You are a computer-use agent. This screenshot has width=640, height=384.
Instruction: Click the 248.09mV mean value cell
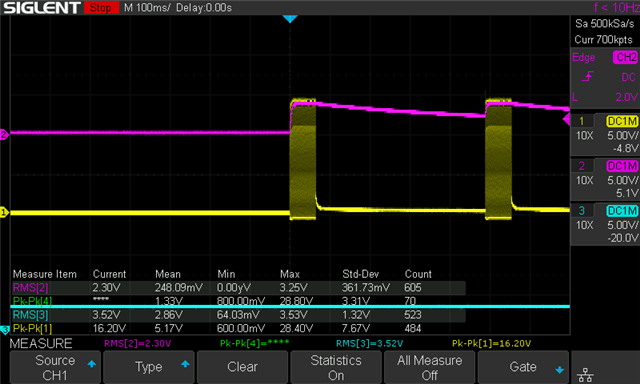pos(179,288)
